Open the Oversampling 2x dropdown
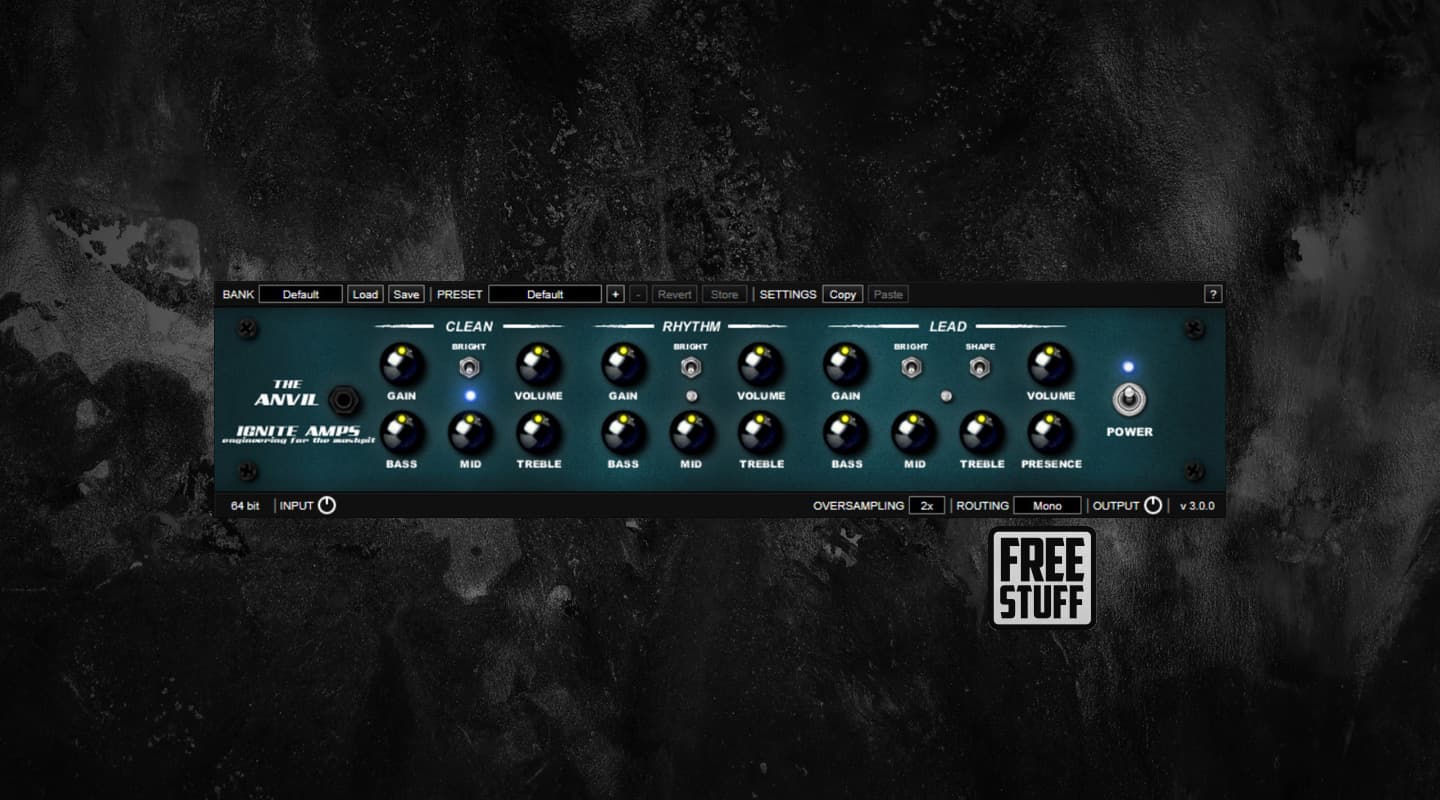This screenshot has height=800, width=1440. point(927,505)
